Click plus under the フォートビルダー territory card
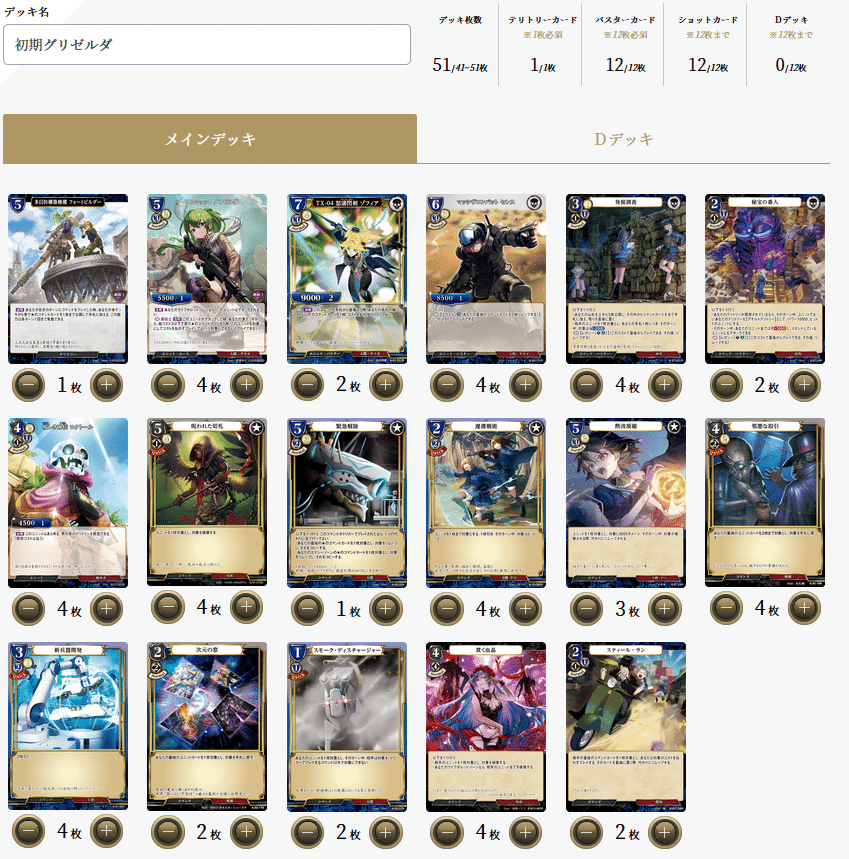849x859 pixels. tap(106, 385)
